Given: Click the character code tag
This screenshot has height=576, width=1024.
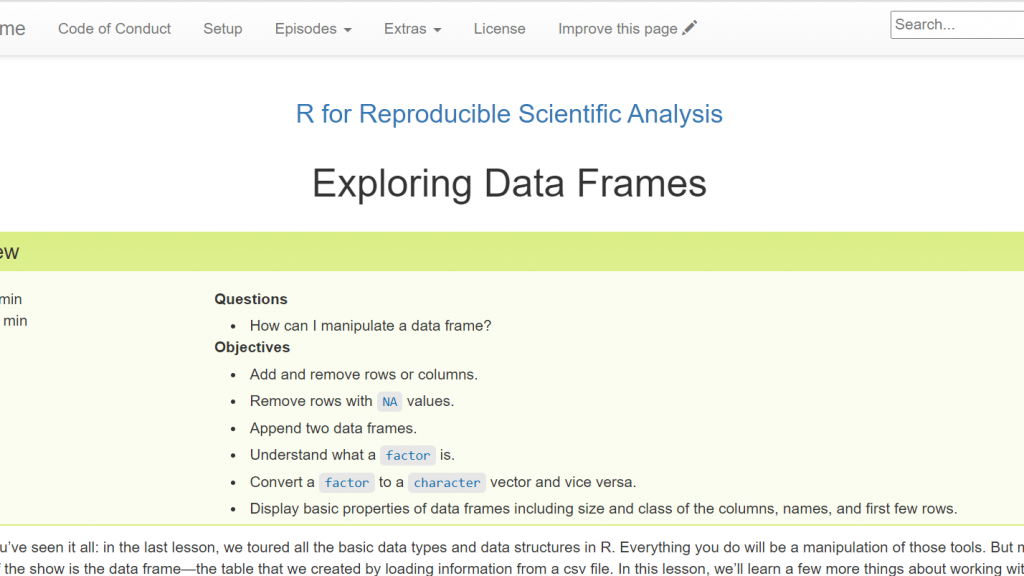Looking at the screenshot, I should tap(447, 483).
